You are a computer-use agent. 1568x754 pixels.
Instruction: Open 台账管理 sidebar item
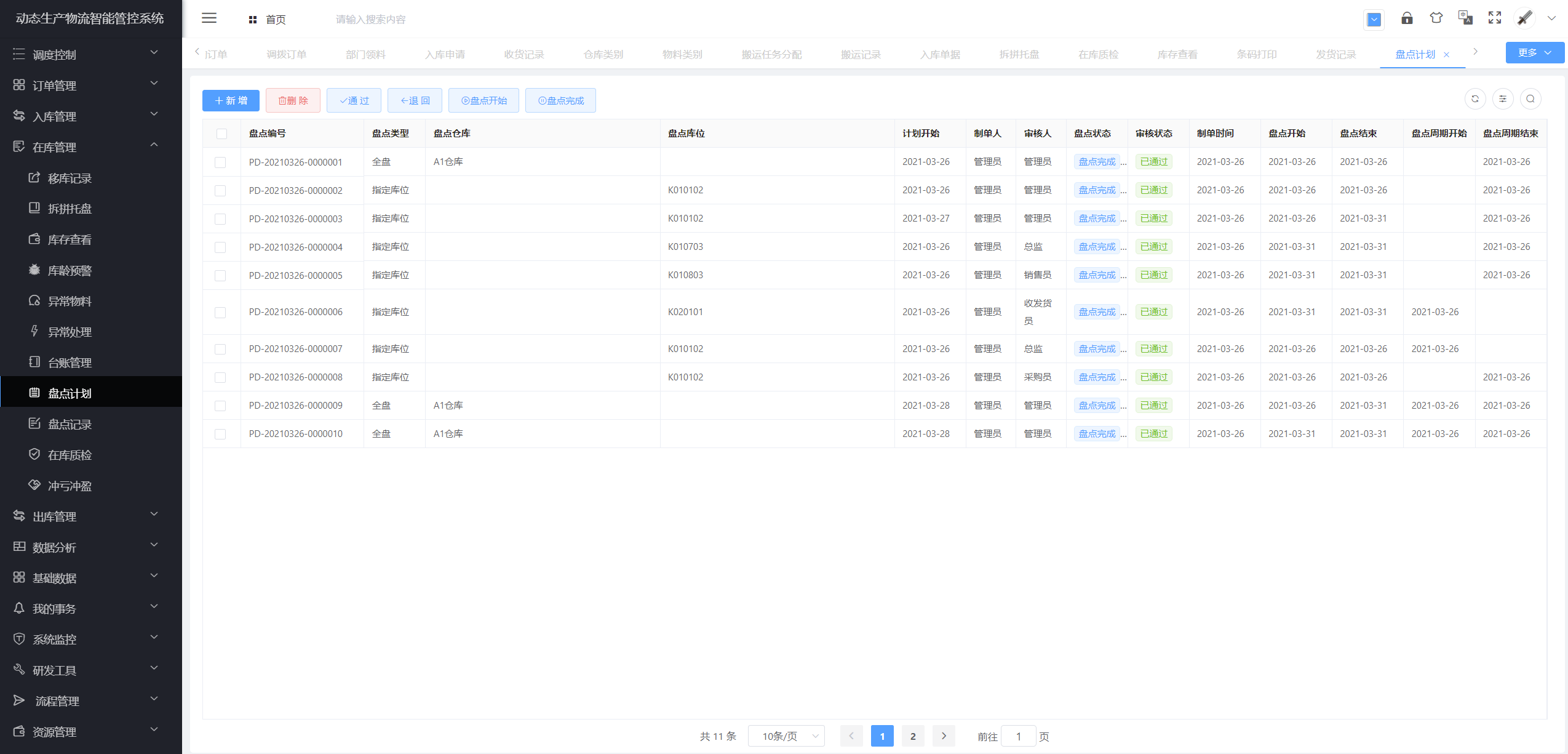click(x=91, y=363)
